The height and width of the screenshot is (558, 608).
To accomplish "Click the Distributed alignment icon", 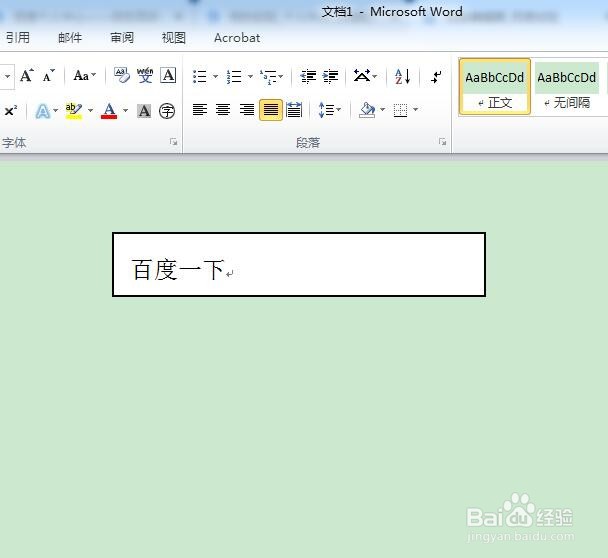I will point(294,110).
